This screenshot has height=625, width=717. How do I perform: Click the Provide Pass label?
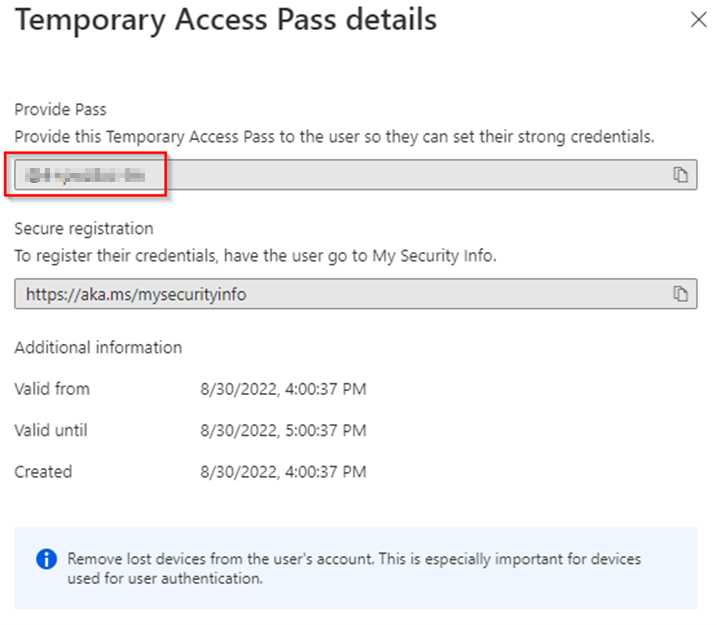click(59, 110)
